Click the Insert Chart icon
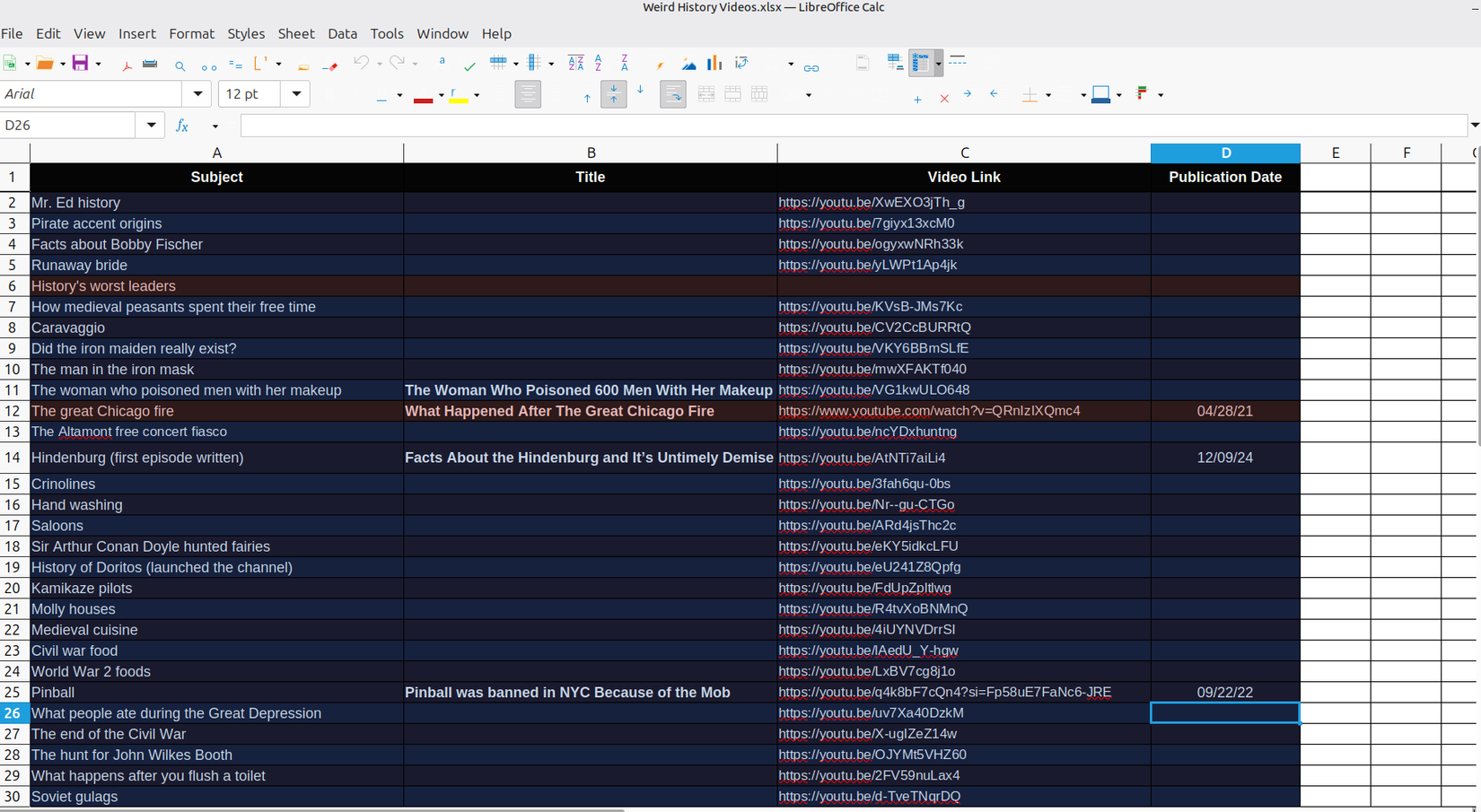The height and width of the screenshot is (812, 1481). [714, 62]
